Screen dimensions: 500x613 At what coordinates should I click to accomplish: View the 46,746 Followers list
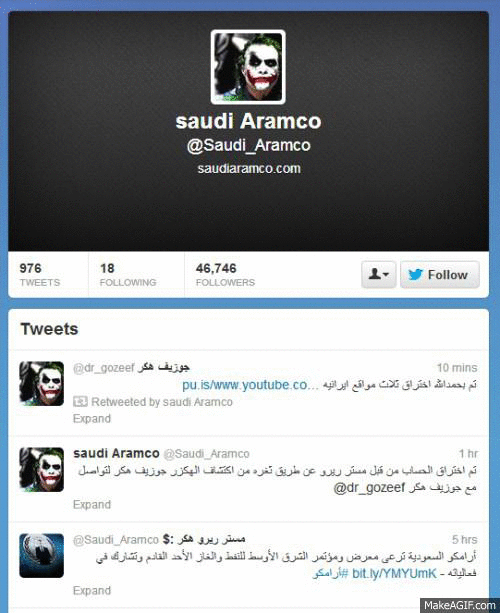coord(225,274)
